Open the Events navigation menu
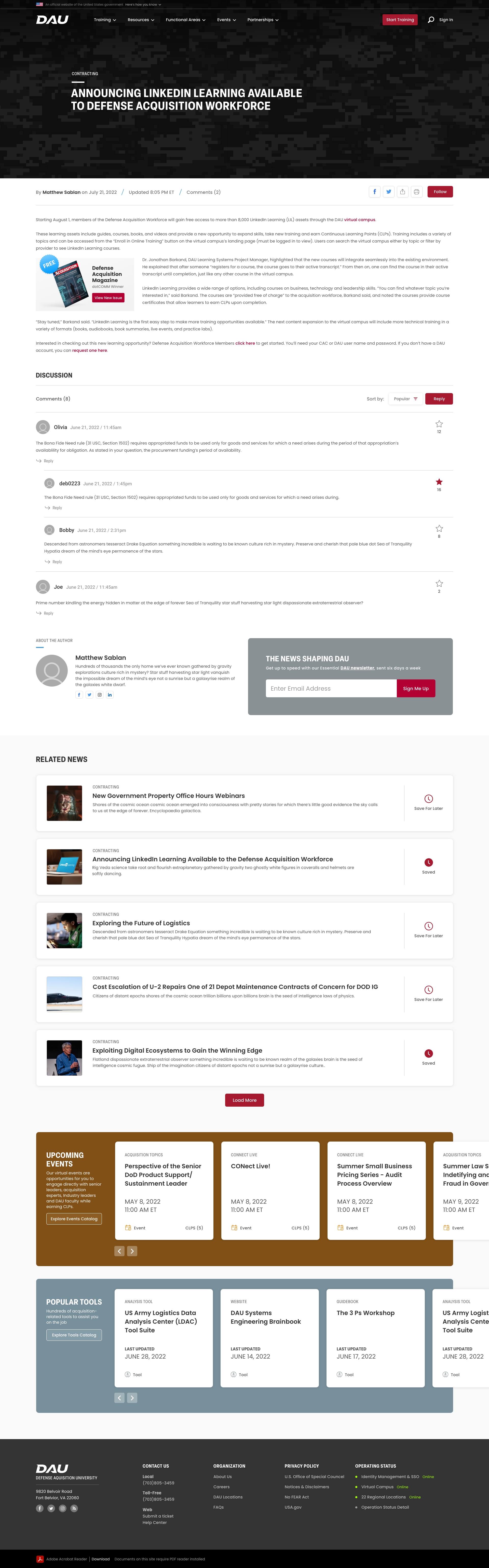 point(226,19)
